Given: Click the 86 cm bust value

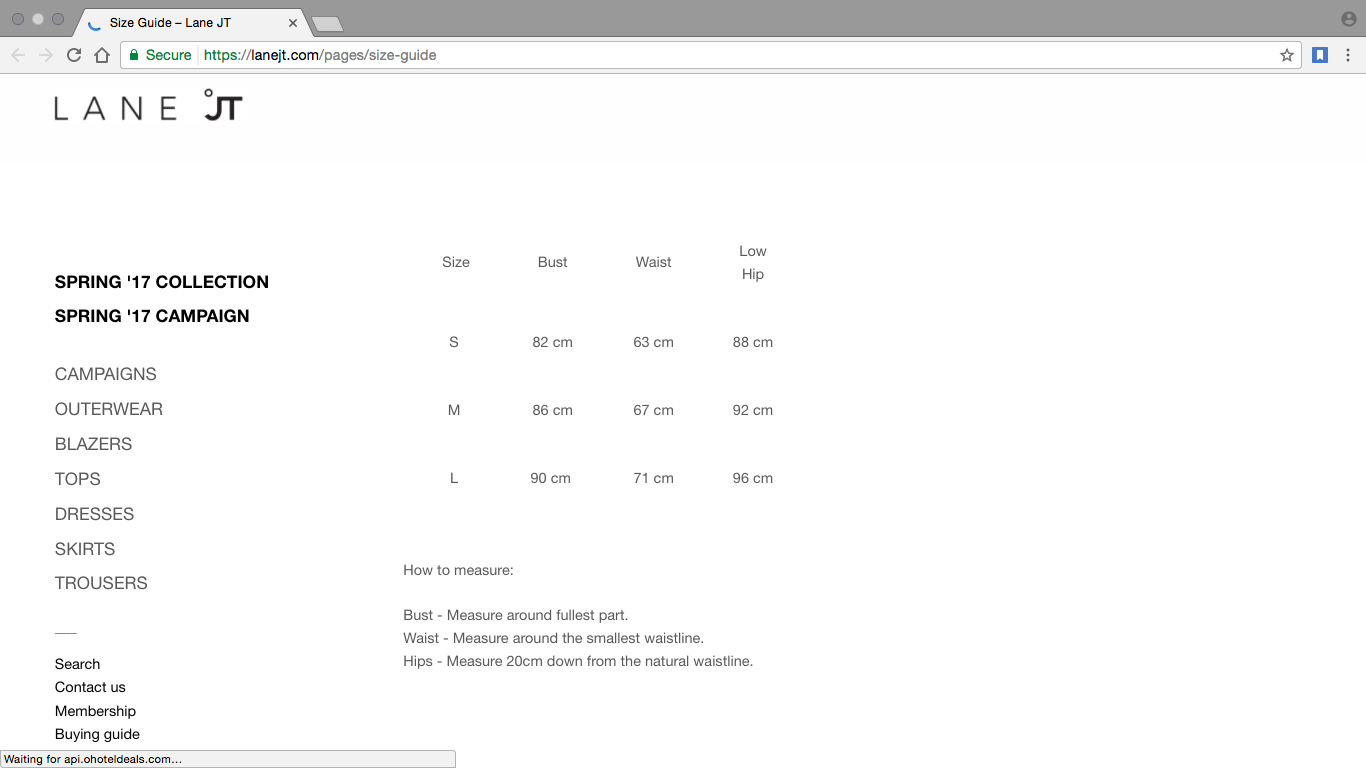Looking at the screenshot, I should point(553,410).
